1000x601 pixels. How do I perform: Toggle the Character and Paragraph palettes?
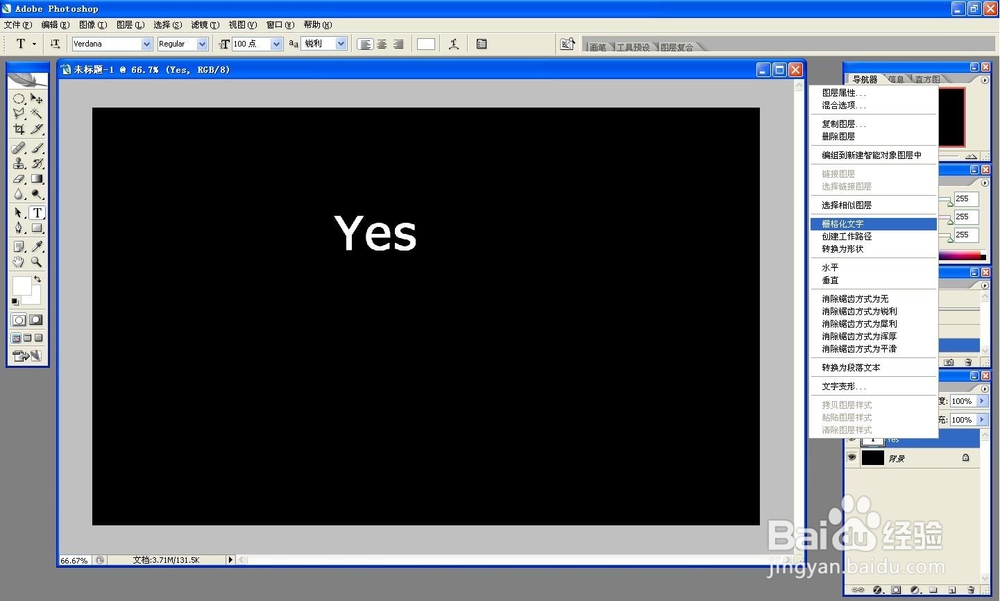(x=482, y=44)
